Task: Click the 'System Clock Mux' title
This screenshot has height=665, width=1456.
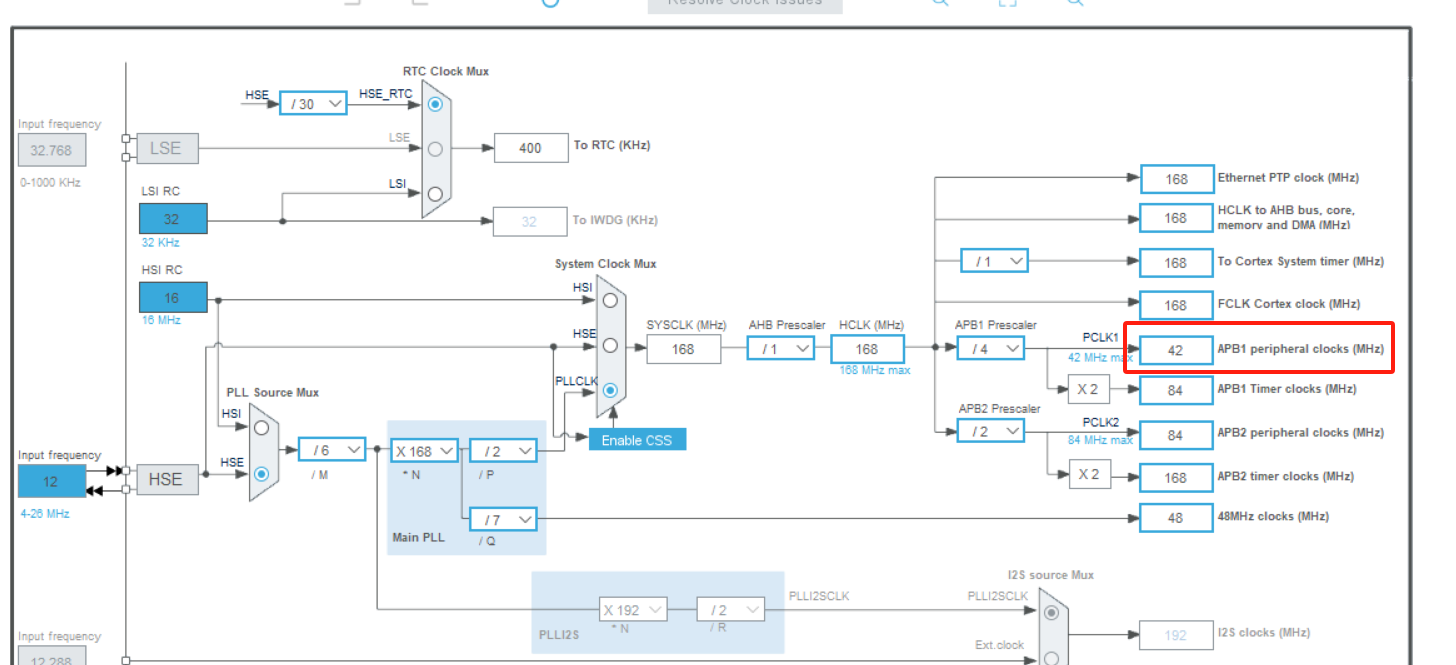Action: coord(606,264)
